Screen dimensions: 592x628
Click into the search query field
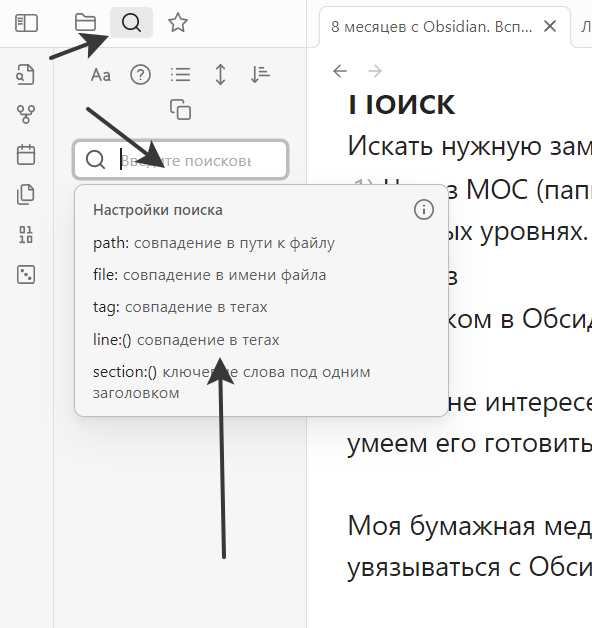click(181, 159)
